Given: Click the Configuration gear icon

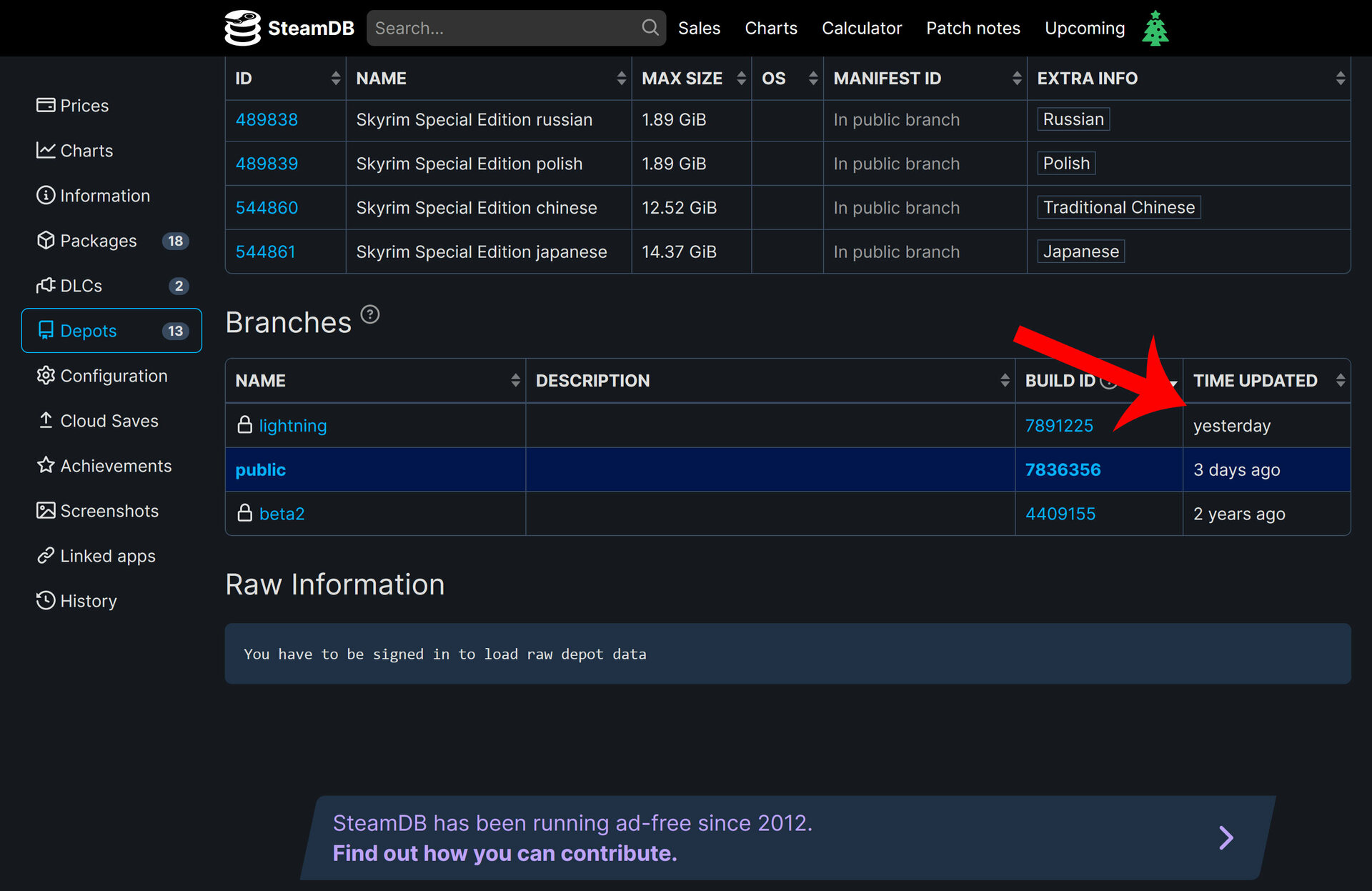Looking at the screenshot, I should [46, 375].
